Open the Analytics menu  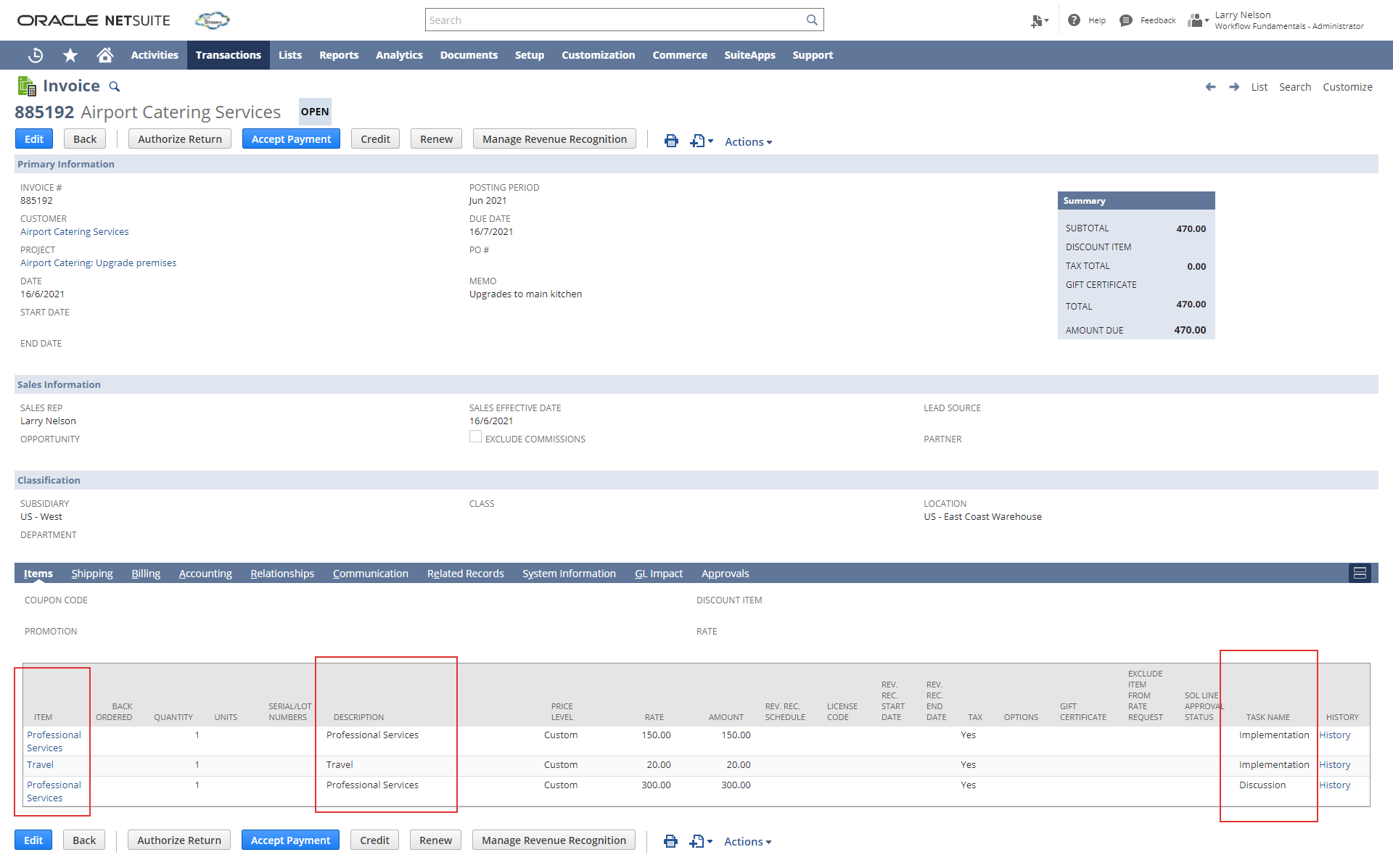[x=399, y=55]
